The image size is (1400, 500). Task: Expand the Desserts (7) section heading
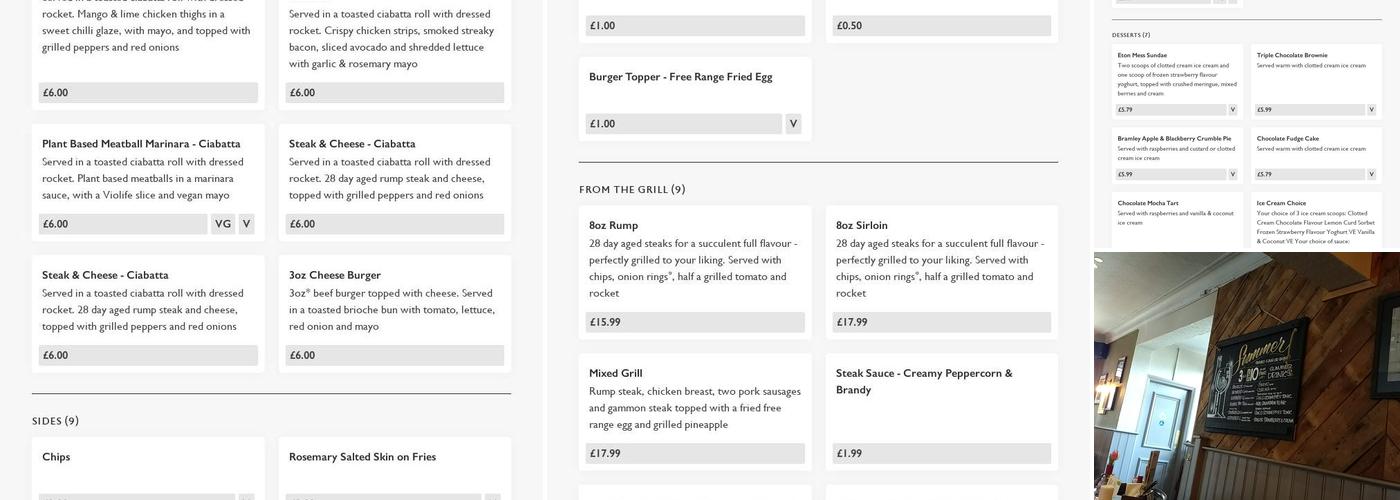coord(1131,35)
